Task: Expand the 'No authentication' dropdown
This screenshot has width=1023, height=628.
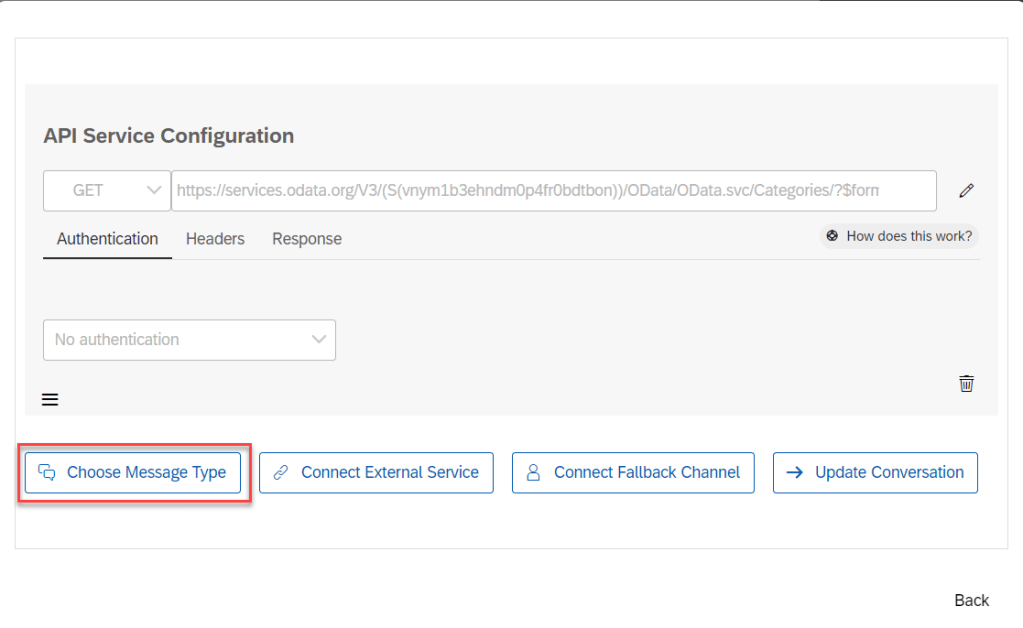Action: (189, 340)
